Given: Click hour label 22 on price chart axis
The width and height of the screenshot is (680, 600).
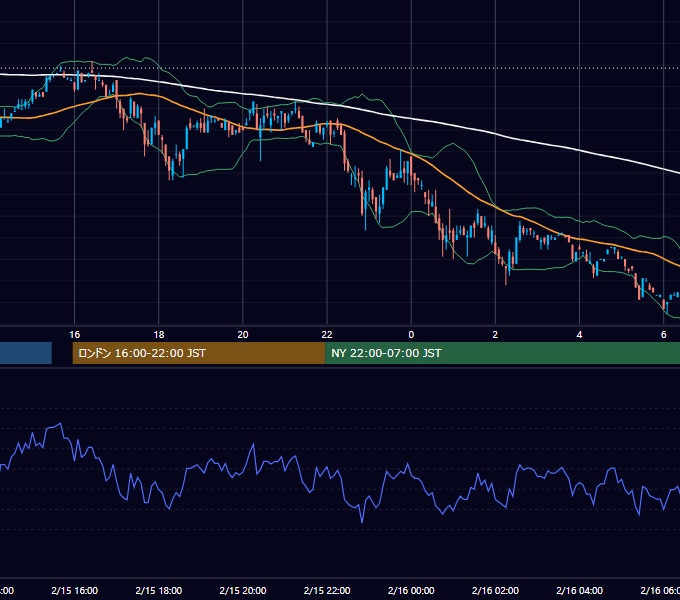Looking at the screenshot, I should click(x=327, y=334).
